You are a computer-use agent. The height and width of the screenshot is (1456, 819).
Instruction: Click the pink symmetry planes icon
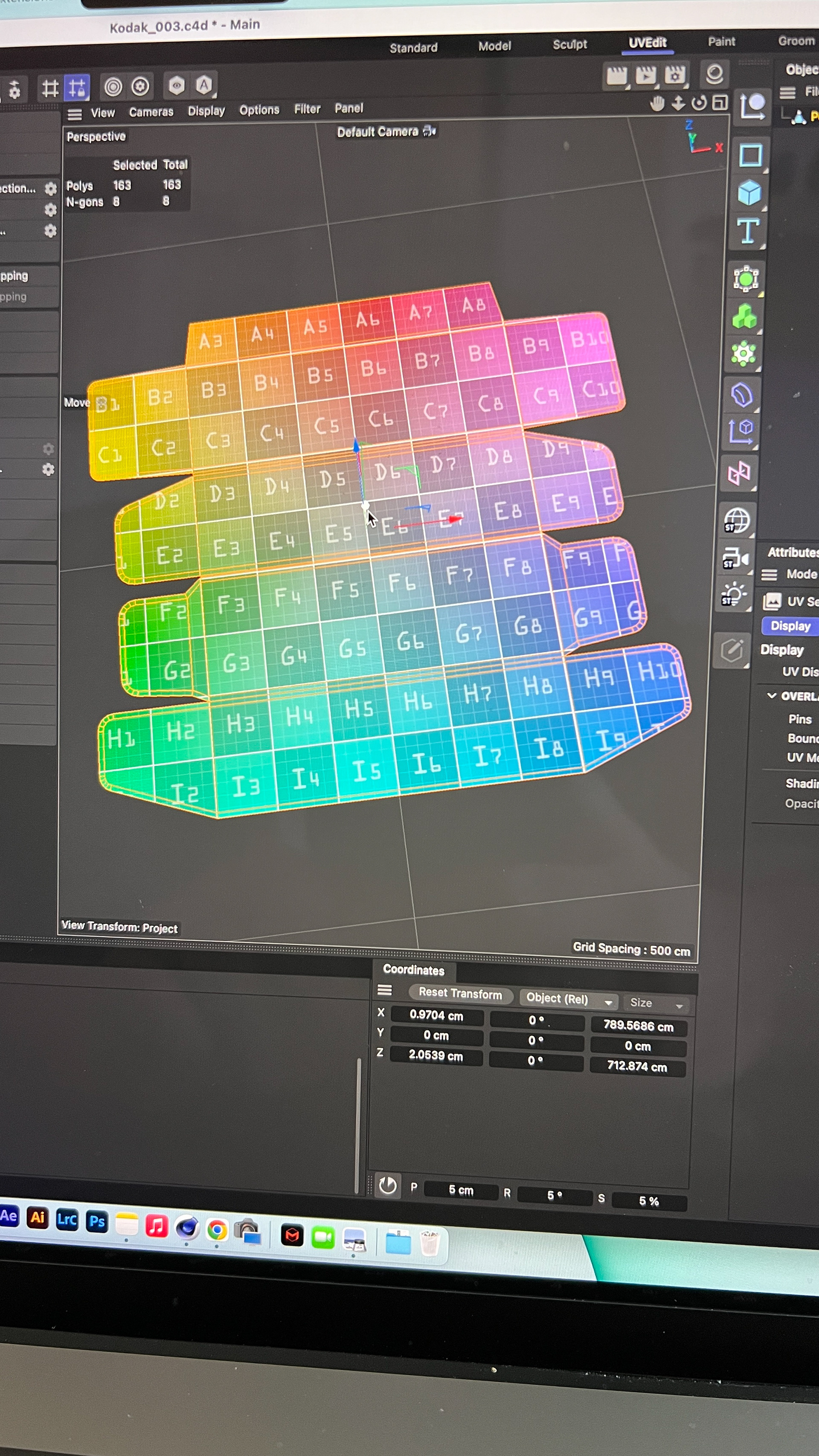[739, 473]
